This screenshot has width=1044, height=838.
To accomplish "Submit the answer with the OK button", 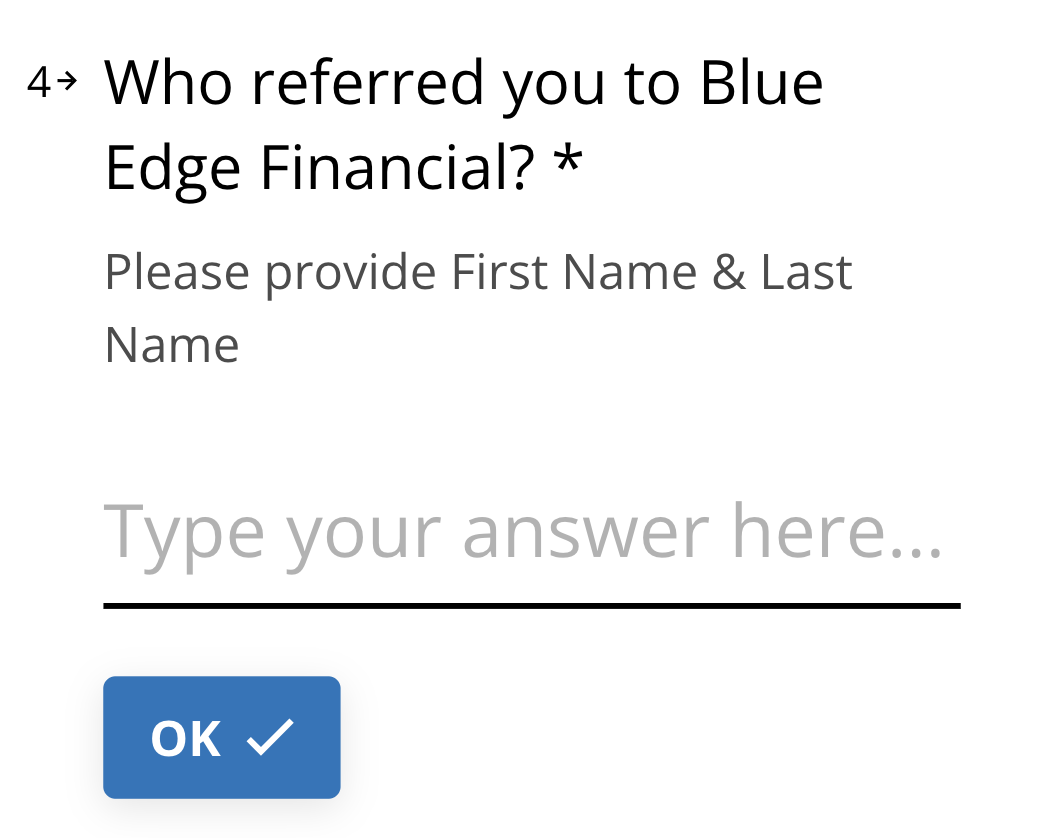I will tap(222, 737).
